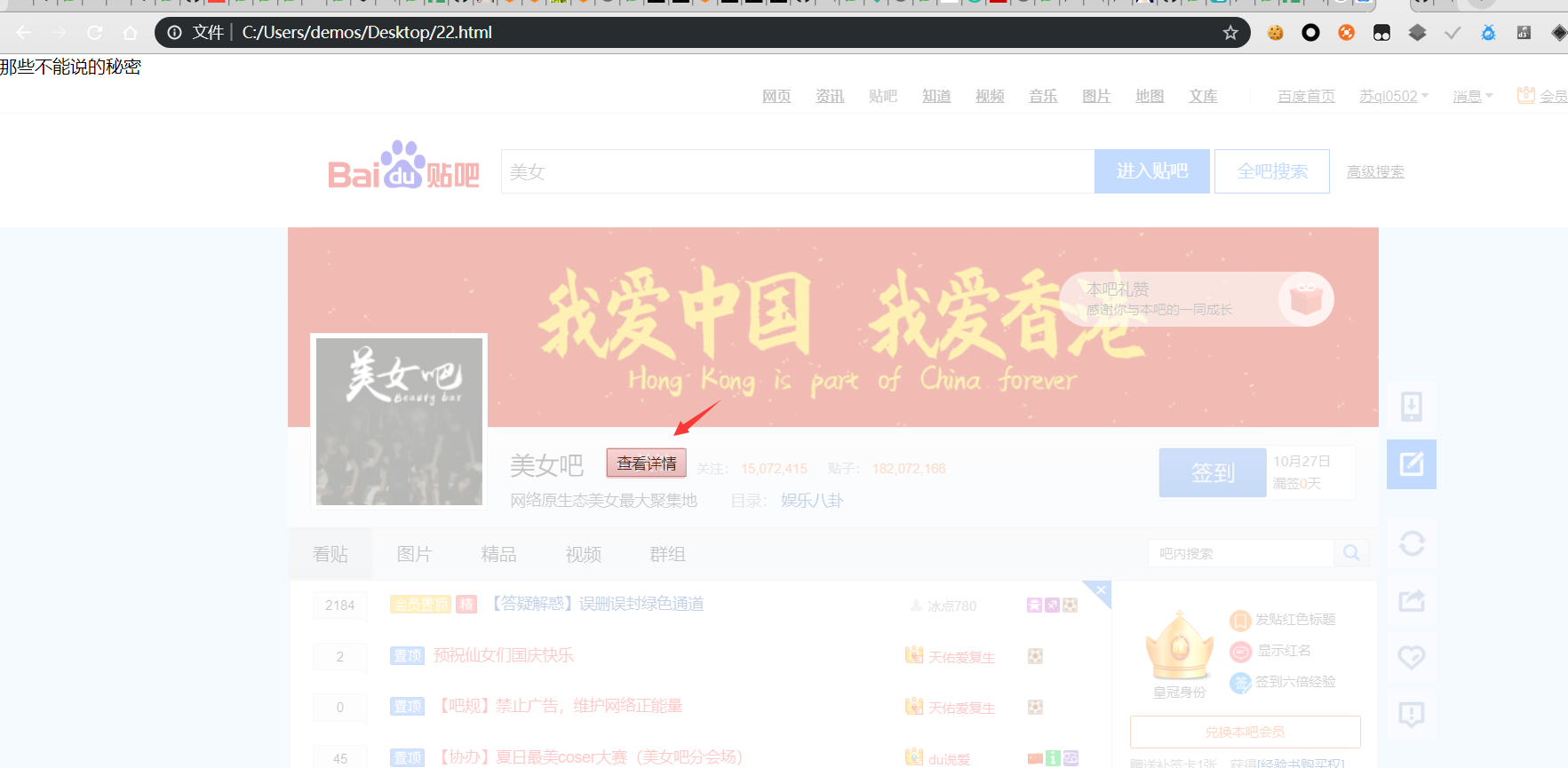Click the feedback exclamation sidebar icon
Viewport: 1568px width, 768px height.
click(1412, 714)
